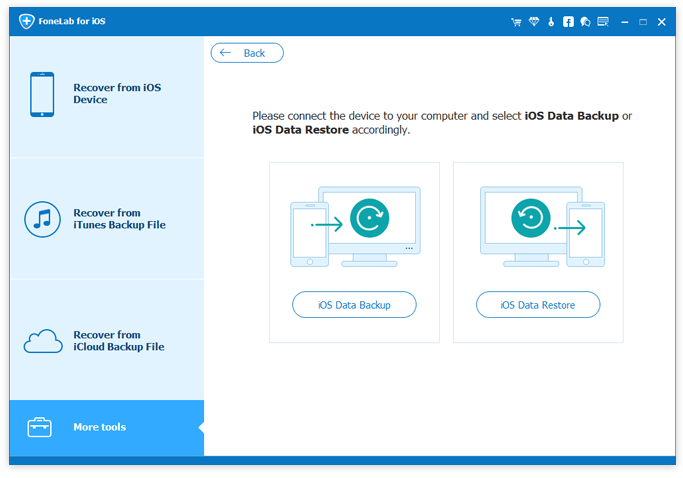This screenshot has height=478, width=683.
Task: Click the iOS restore illustration
Action: [x=542, y=227]
